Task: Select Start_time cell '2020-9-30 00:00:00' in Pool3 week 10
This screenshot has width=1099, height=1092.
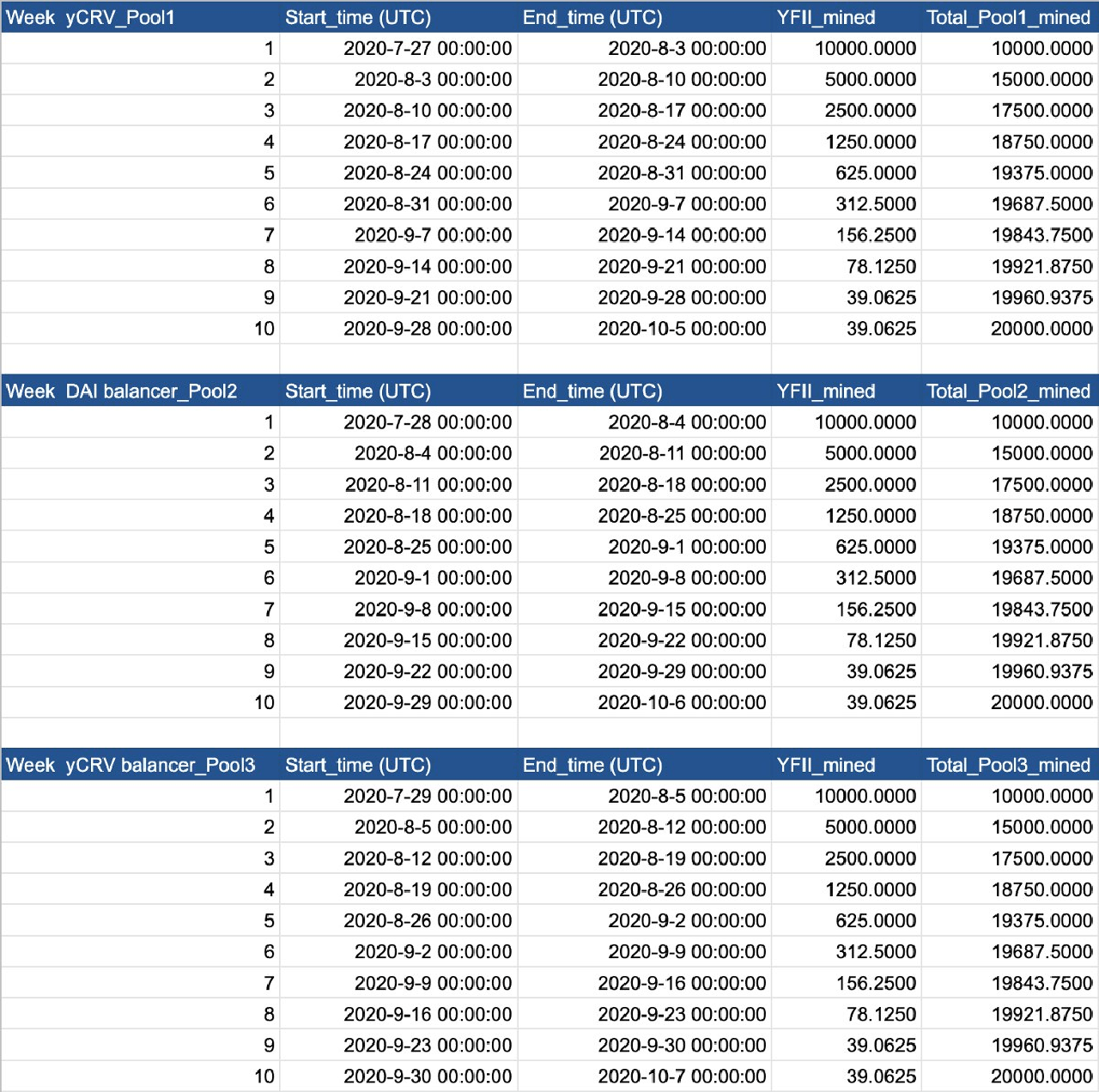Action: [x=398, y=1077]
